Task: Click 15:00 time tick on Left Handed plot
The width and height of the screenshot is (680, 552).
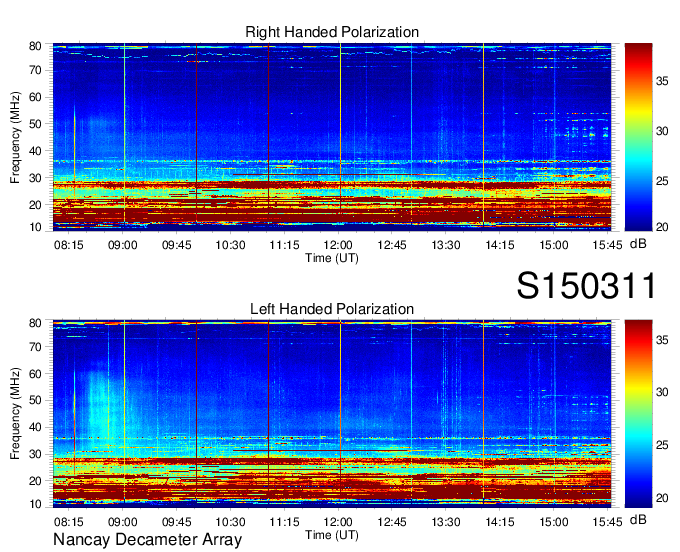Action: coord(554,522)
